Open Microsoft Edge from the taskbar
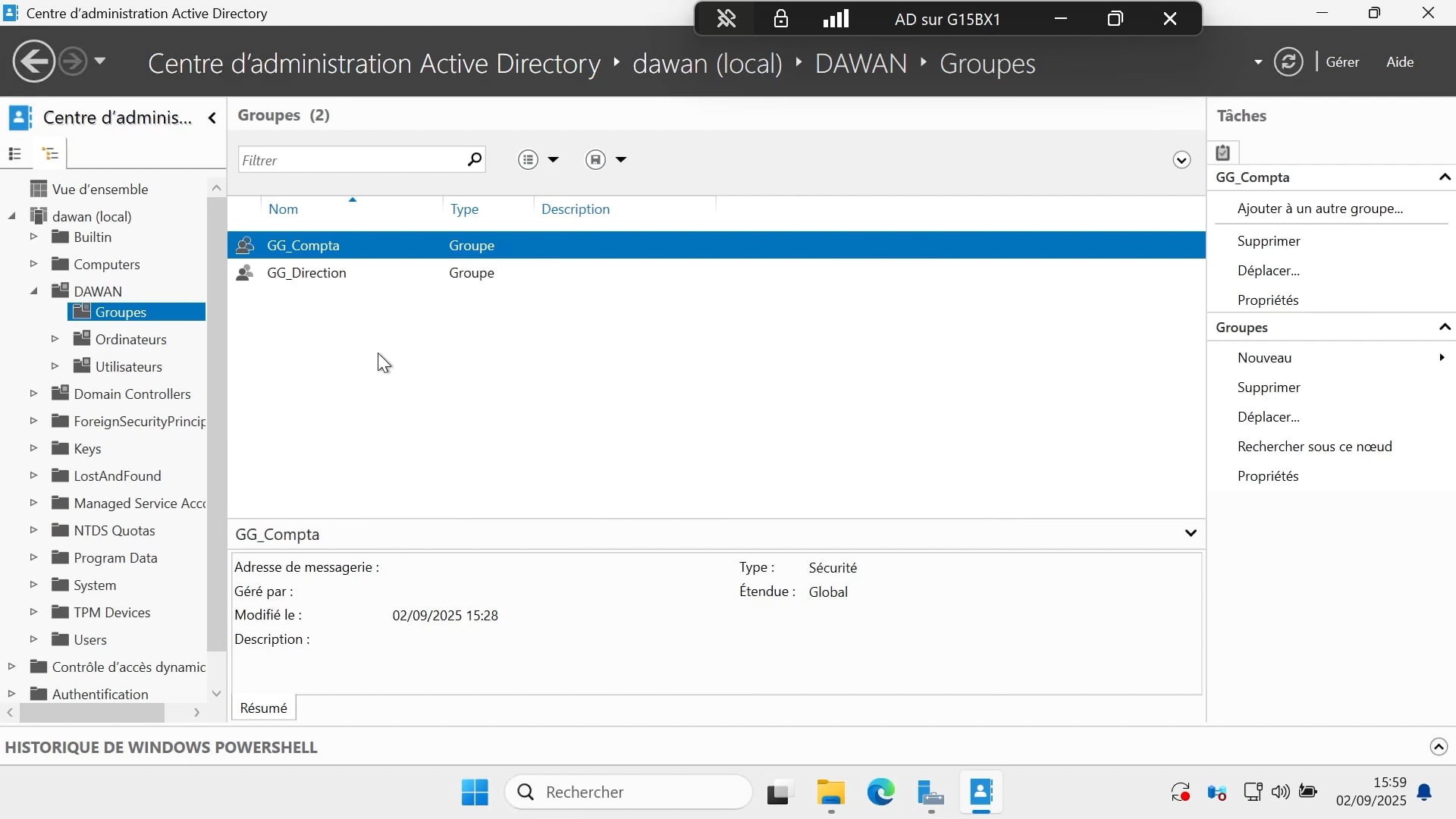The width and height of the screenshot is (1456, 819). click(x=880, y=792)
